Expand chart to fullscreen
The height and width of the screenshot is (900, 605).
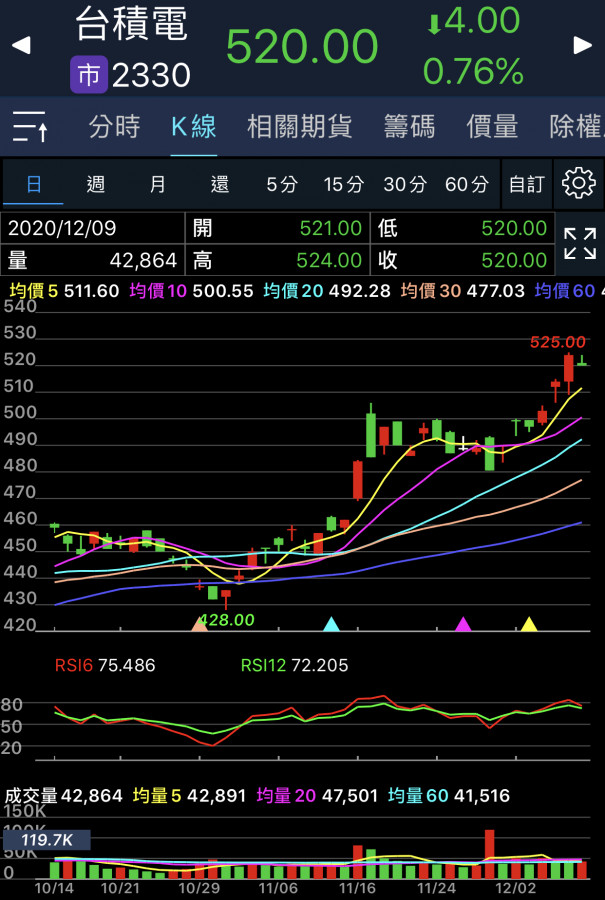point(579,243)
